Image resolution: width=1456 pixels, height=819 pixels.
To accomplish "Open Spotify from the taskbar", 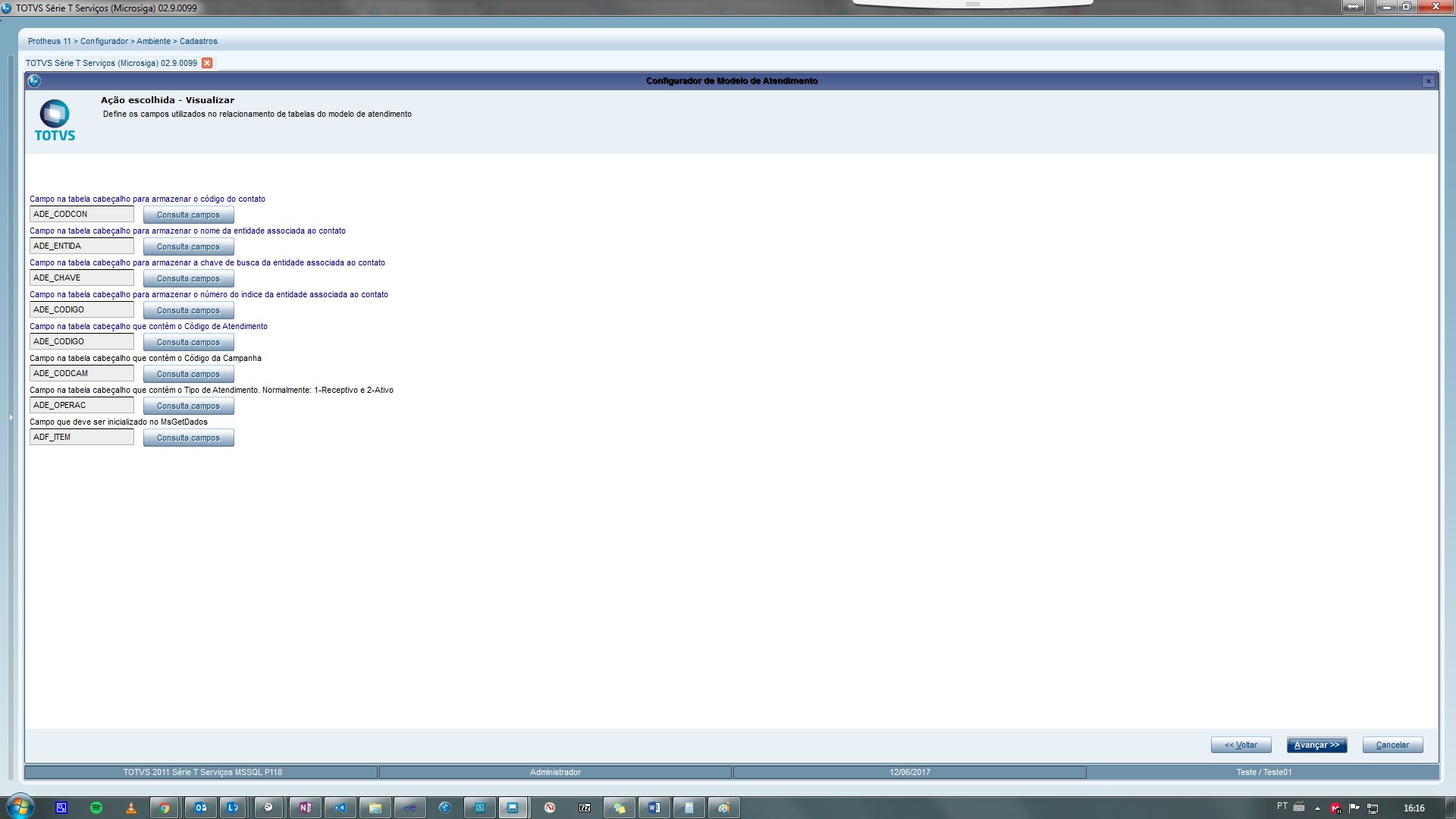I will tap(96, 808).
